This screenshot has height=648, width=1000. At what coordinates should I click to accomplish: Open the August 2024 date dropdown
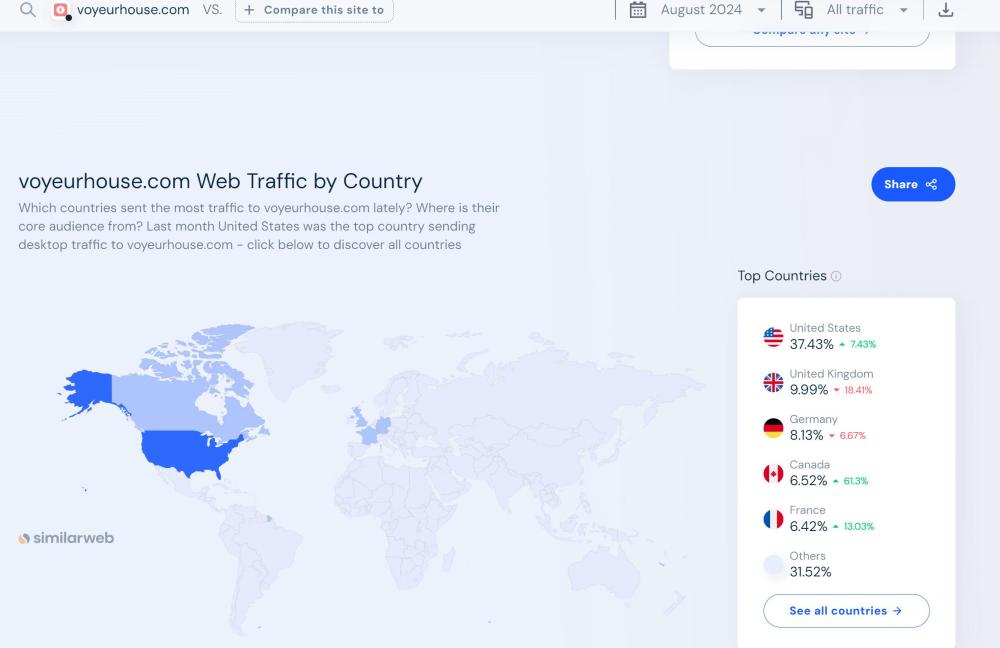tap(712, 10)
